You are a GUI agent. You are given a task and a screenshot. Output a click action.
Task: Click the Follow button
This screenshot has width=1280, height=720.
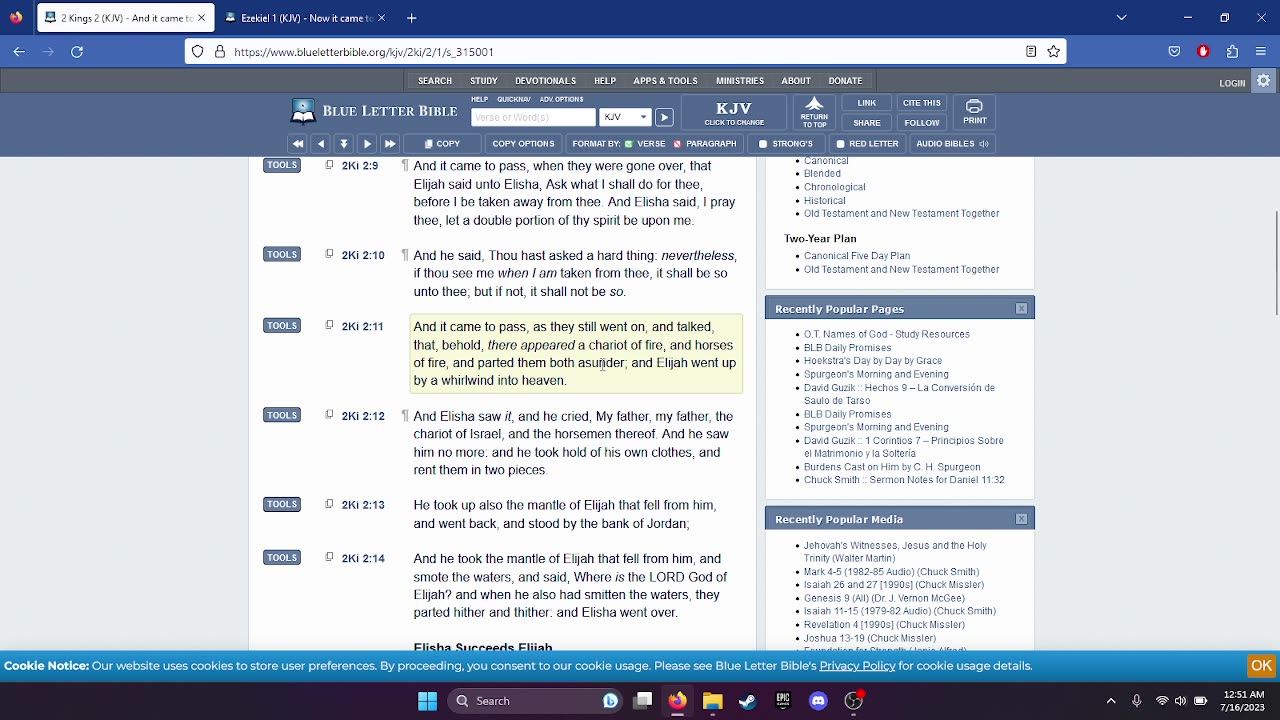click(x=921, y=123)
